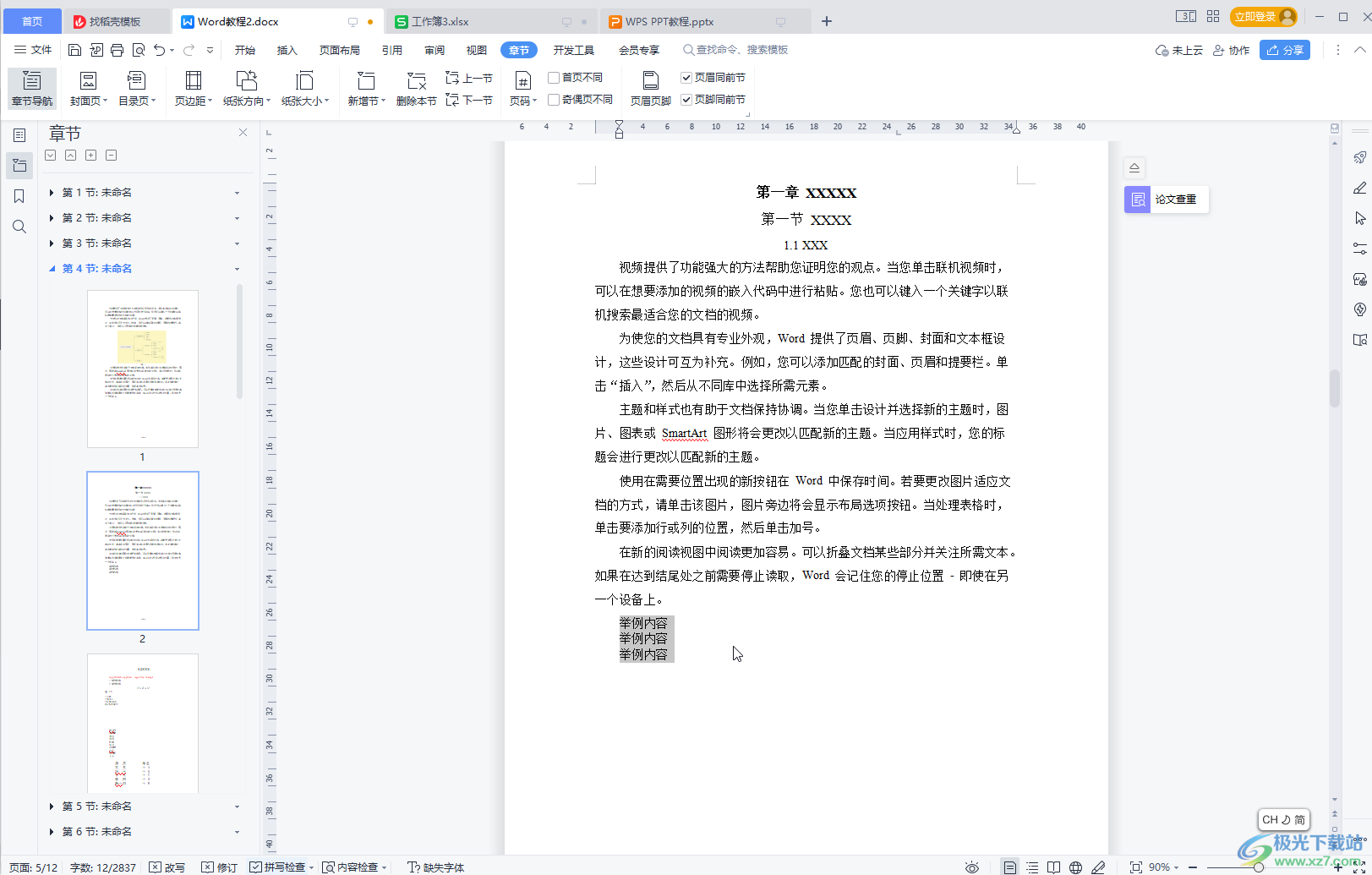Open the find magnifier sidebar icon
This screenshot has height=875, width=1372.
click(19, 227)
